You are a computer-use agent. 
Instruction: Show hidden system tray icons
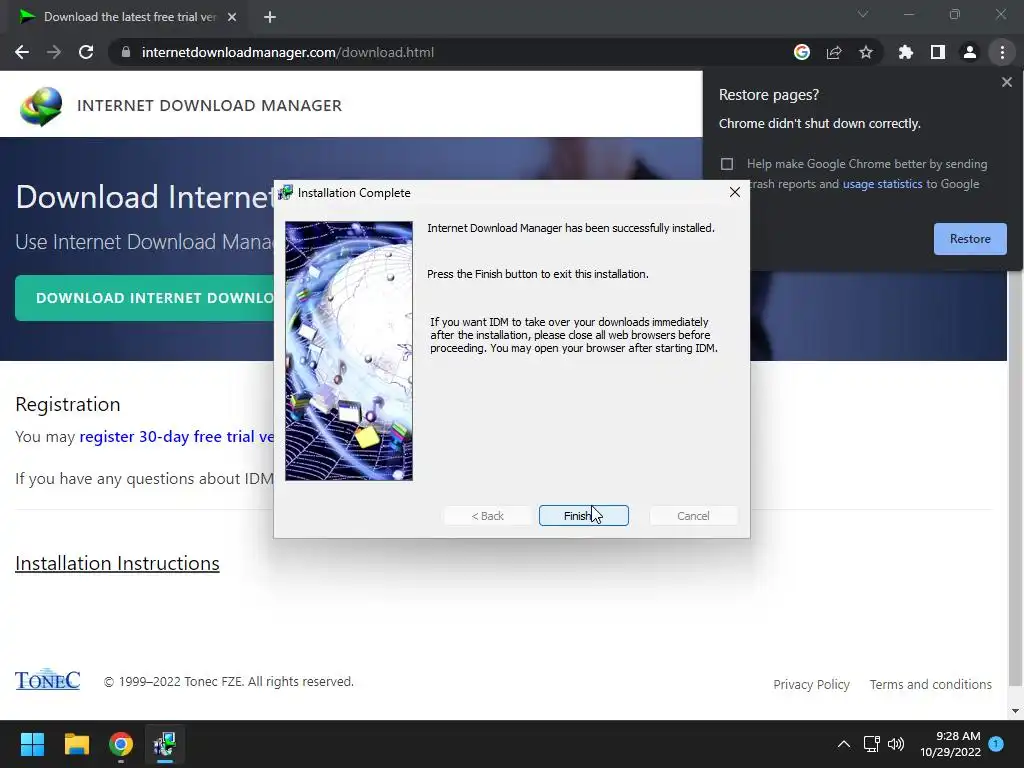pos(844,744)
